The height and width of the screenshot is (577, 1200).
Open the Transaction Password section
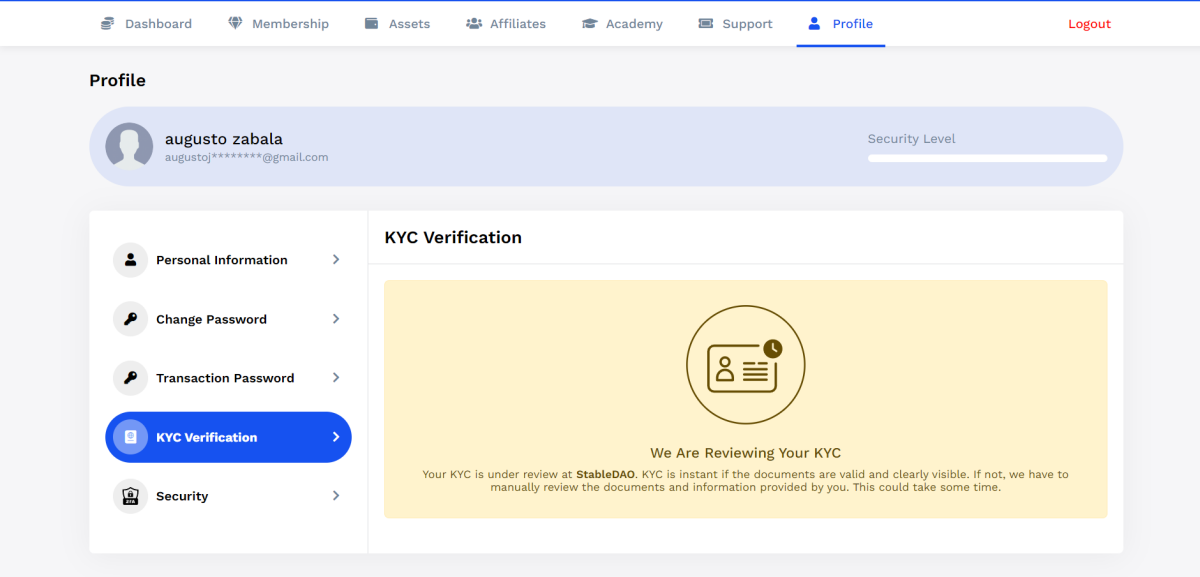tap(228, 378)
